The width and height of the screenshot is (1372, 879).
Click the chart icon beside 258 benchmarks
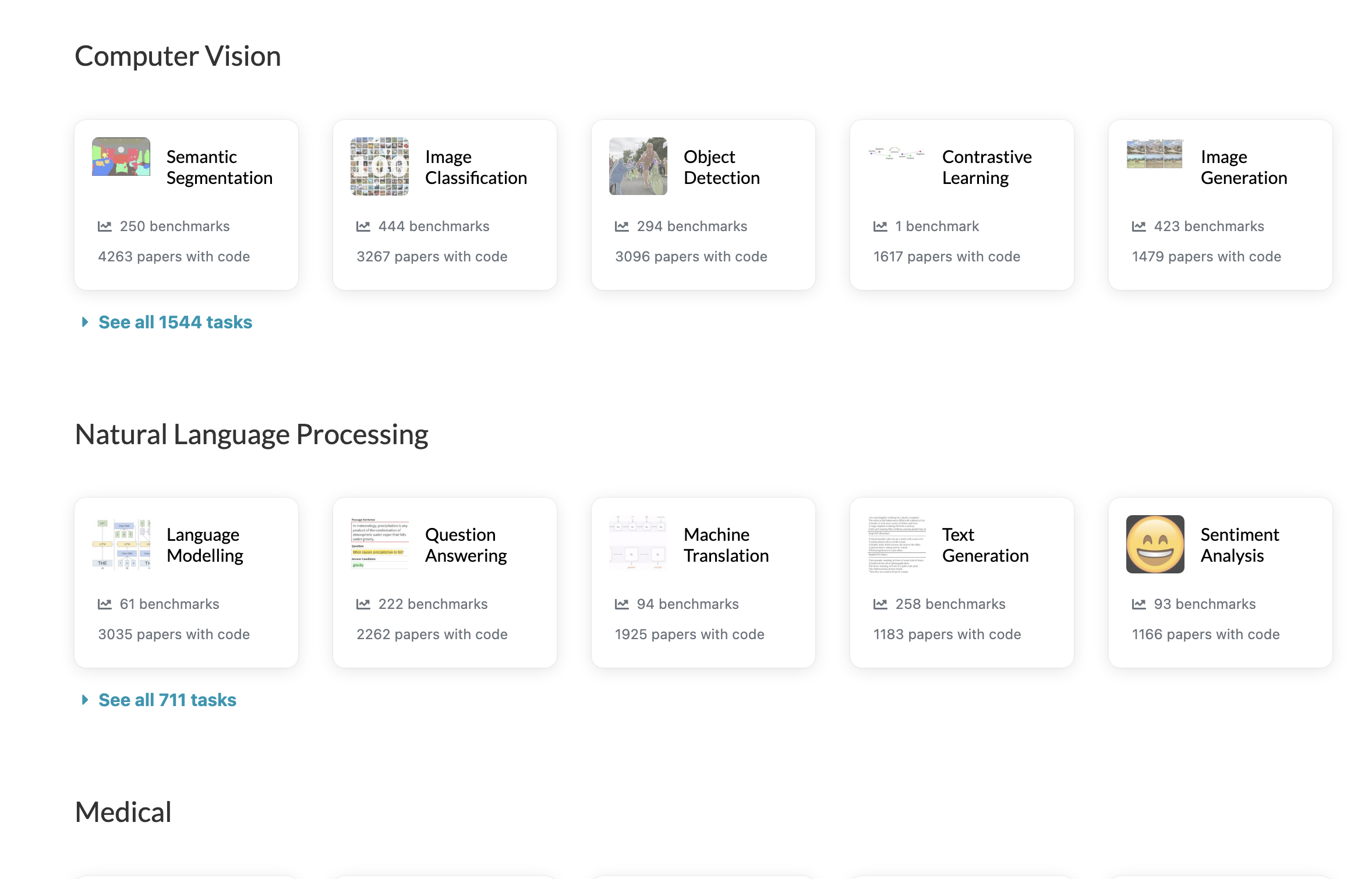point(881,604)
